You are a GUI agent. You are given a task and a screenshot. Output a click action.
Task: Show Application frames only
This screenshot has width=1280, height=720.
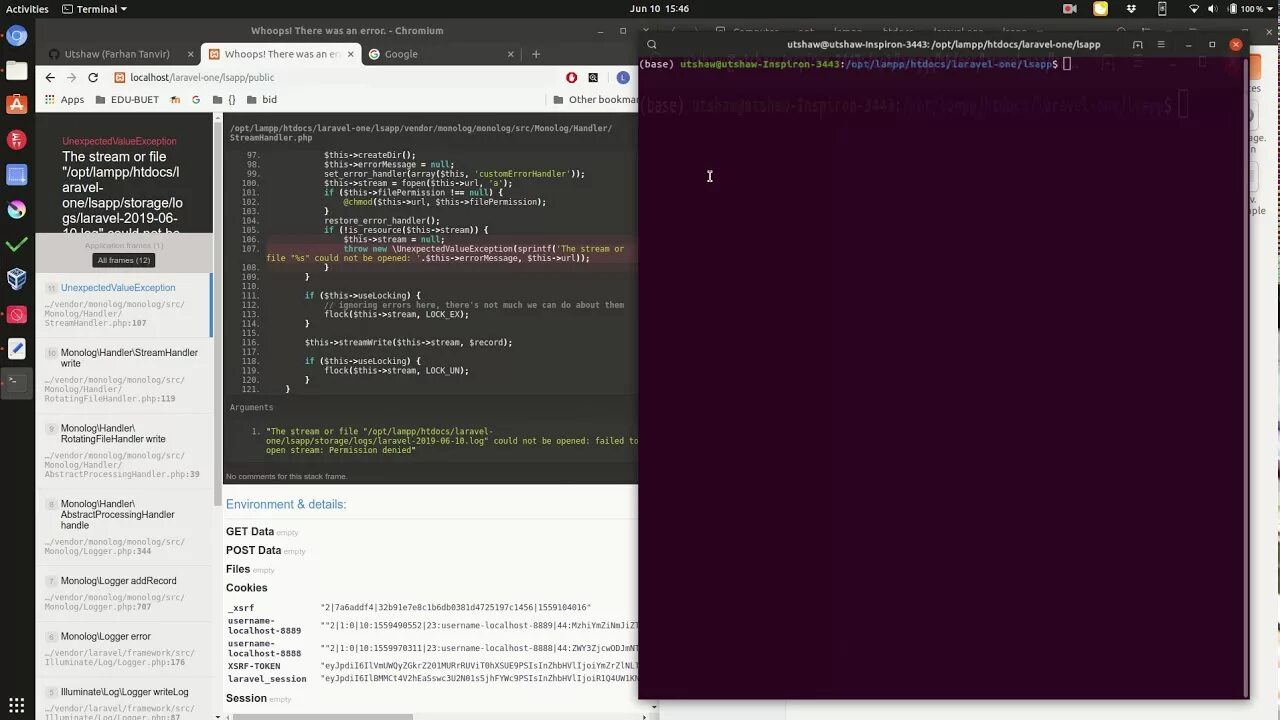click(x=124, y=245)
